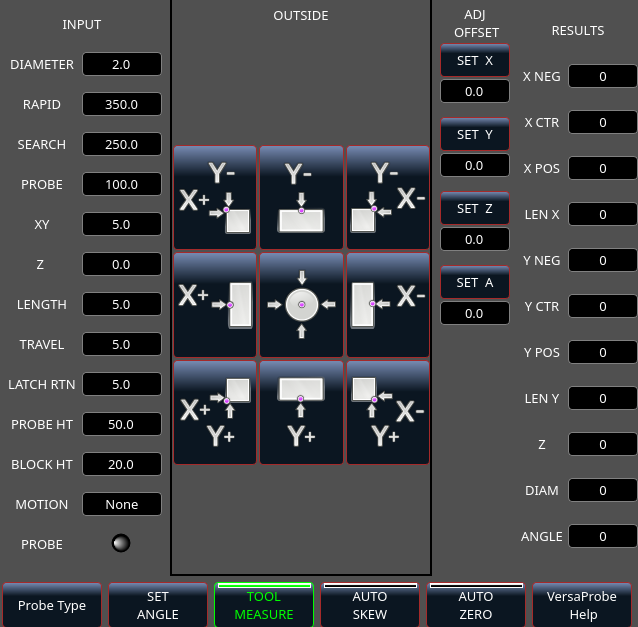Edit the LATCH RTN field

tap(122, 384)
